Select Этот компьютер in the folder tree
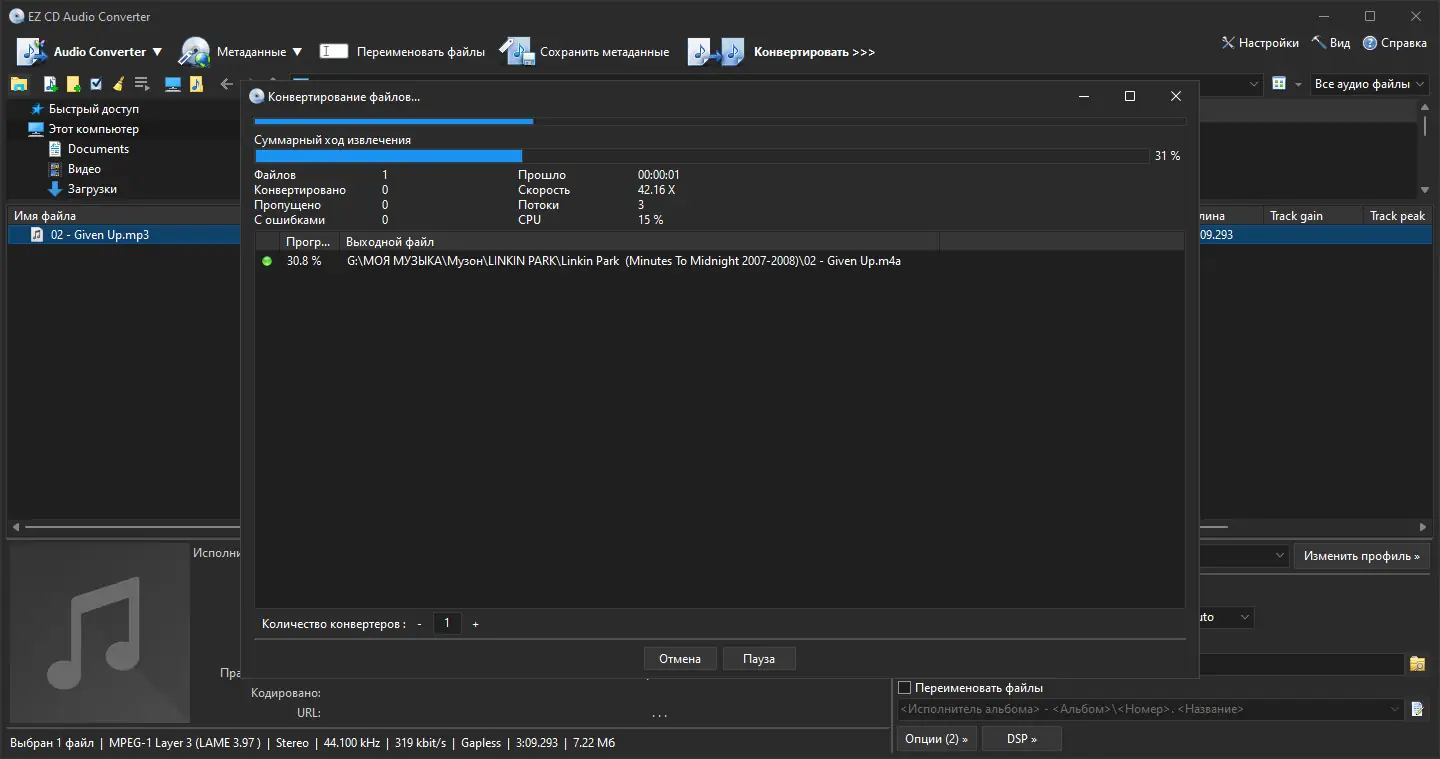Screen dimensions: 1440x759 click(x=94, y=129)
